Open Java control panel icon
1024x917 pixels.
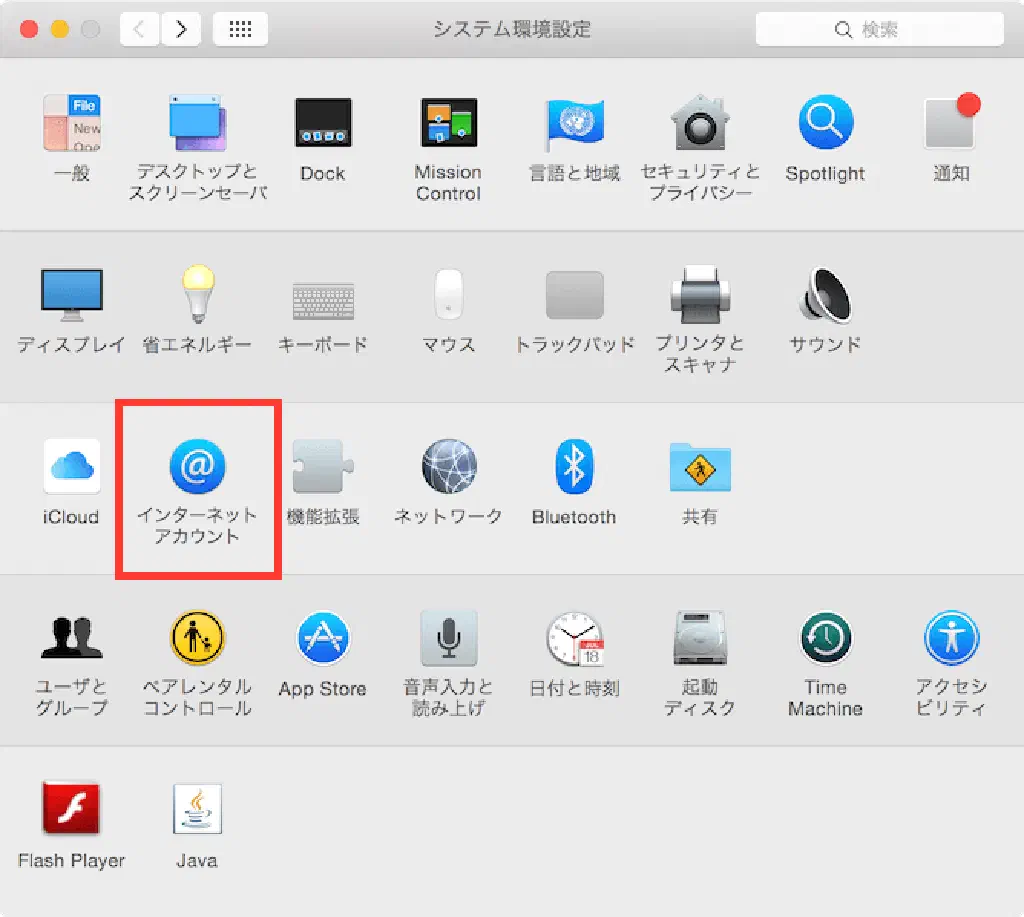(197, 810)
